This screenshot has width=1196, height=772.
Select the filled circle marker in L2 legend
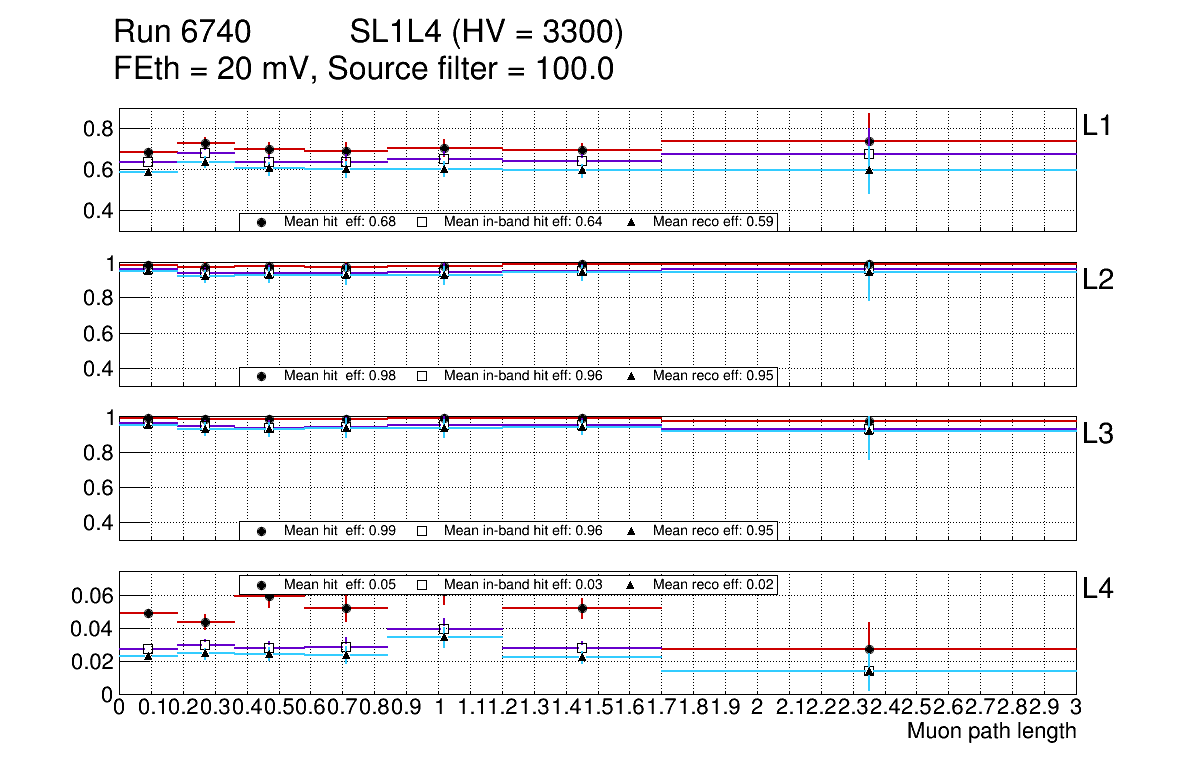click(262, 376)
